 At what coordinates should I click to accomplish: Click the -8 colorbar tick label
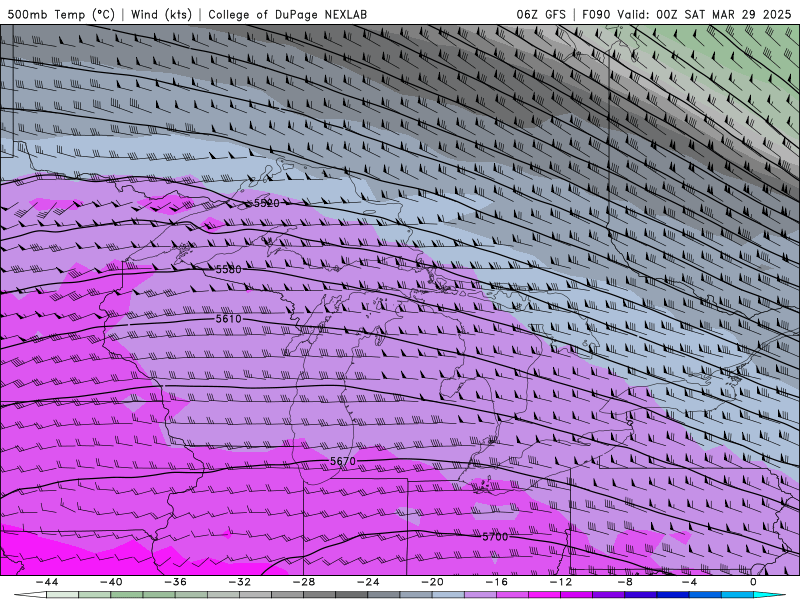point(625,582)
